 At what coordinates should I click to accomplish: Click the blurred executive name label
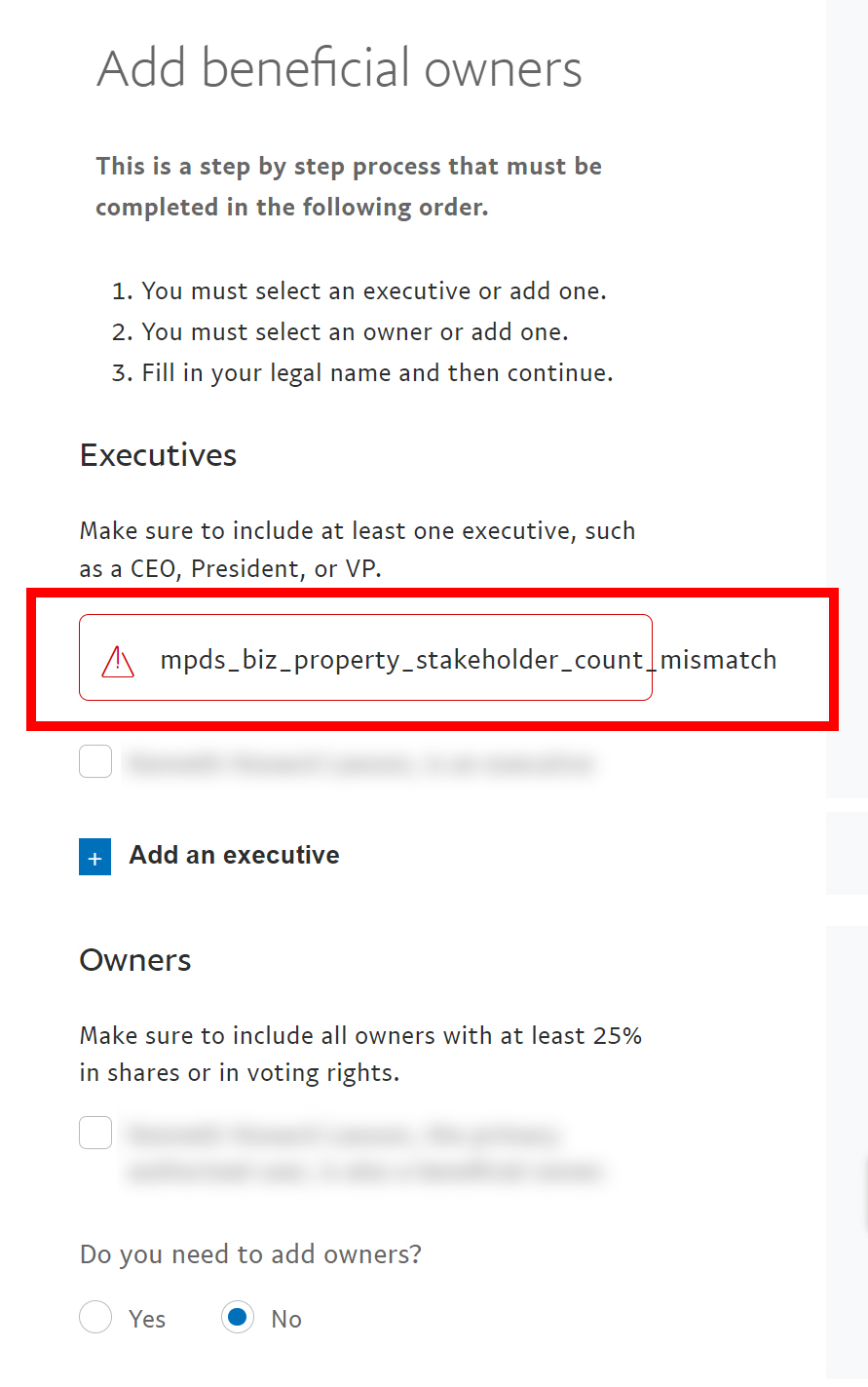point(360,763)
